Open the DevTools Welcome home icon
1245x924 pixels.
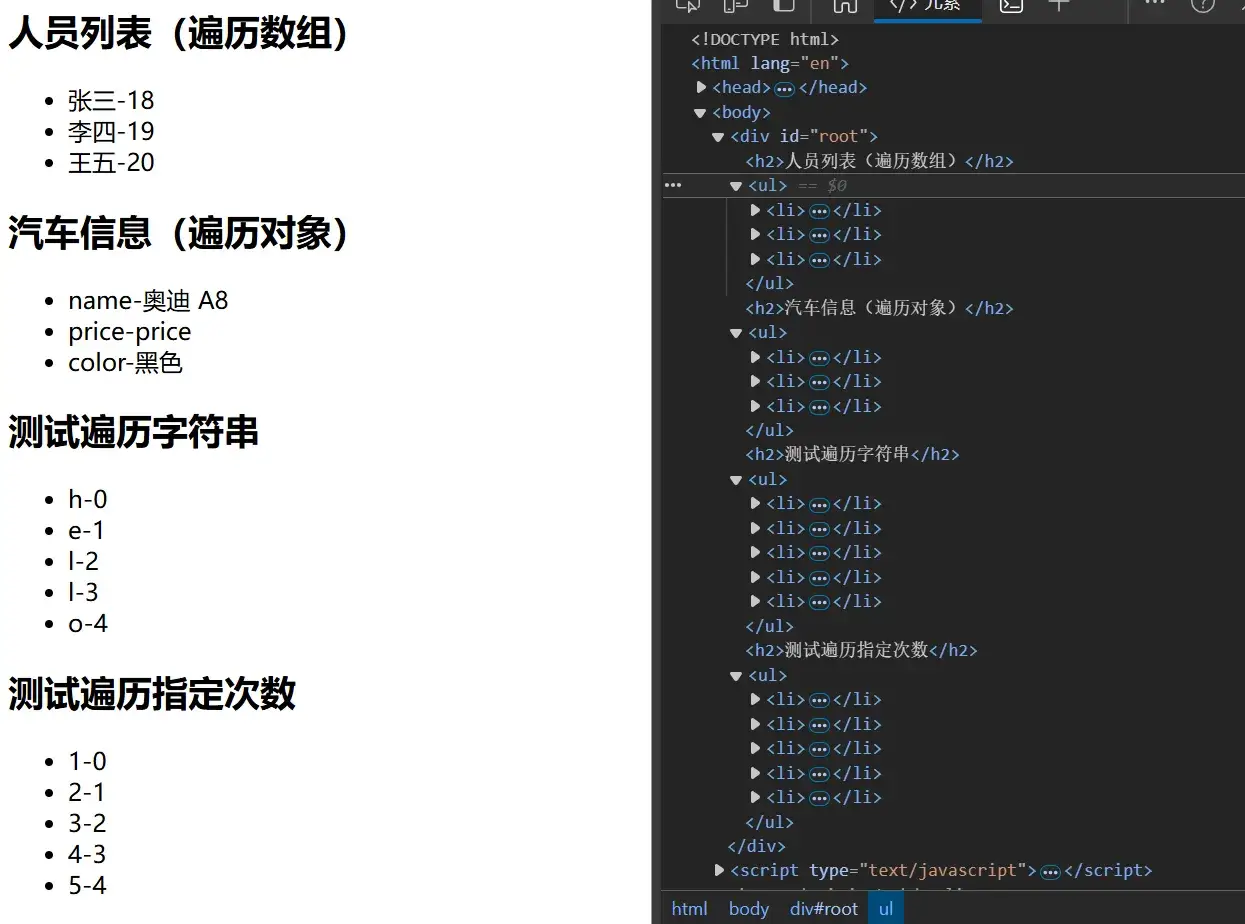[x=845, y=5]
